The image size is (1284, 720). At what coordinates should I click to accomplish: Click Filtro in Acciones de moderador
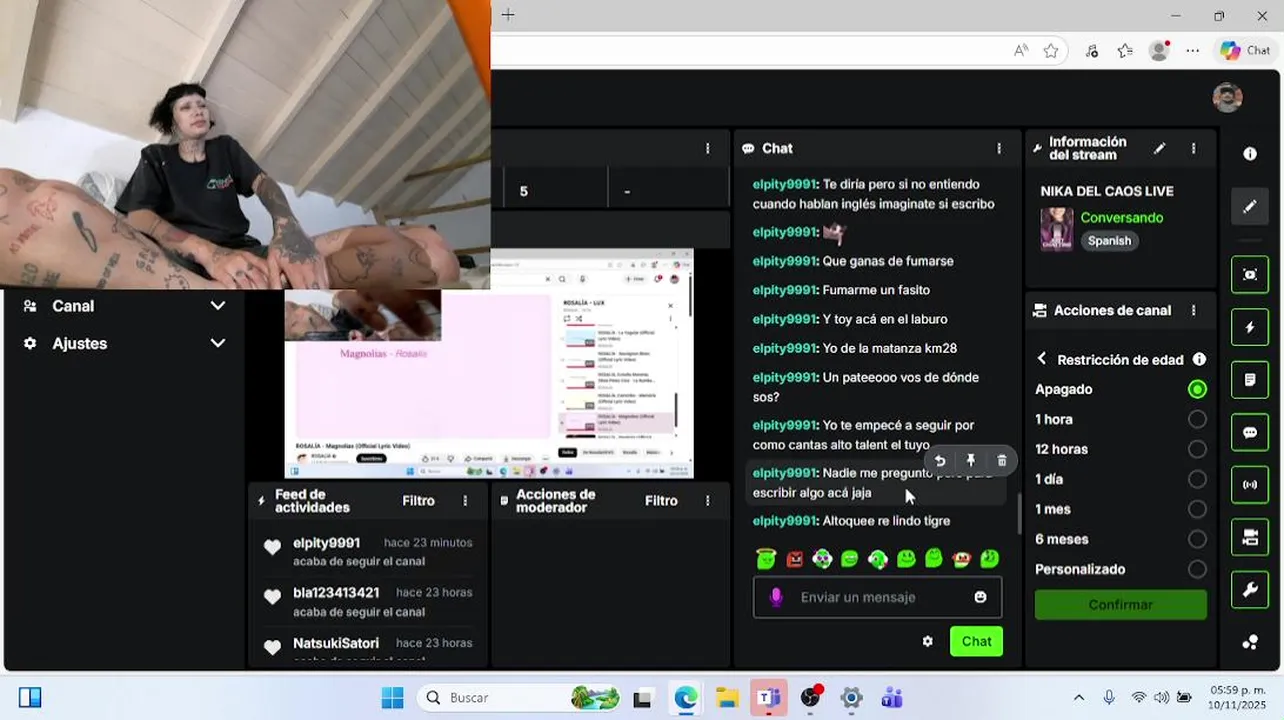(661, 500)
